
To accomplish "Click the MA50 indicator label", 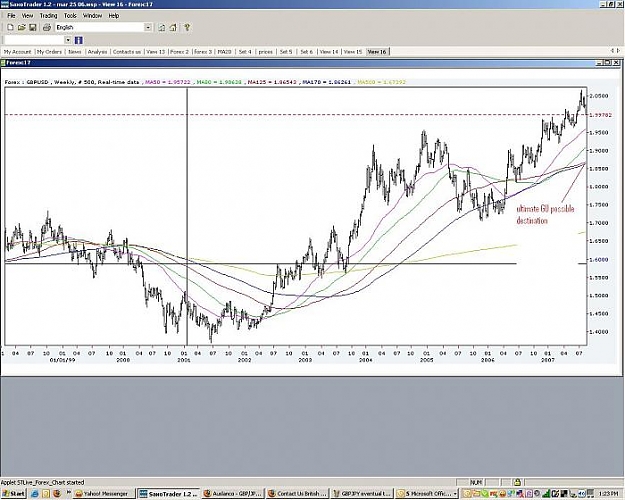I will (x=167, y=82).
